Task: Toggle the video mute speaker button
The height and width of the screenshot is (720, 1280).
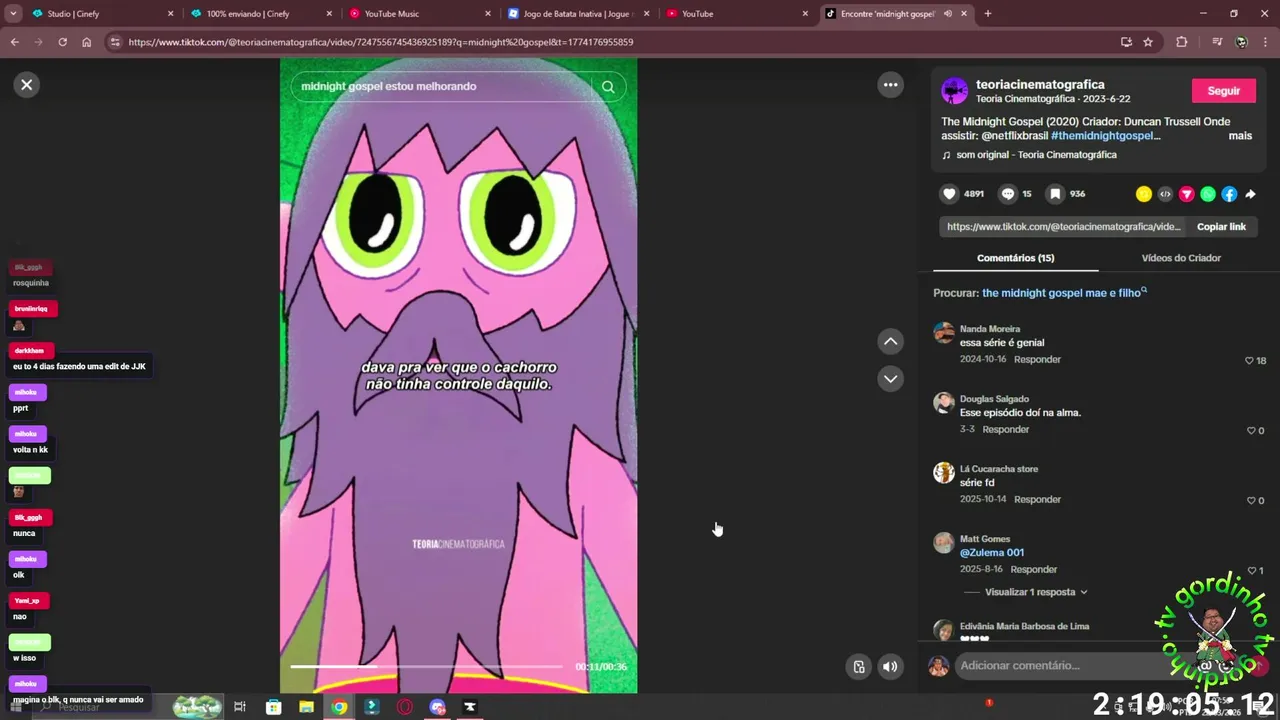Action: [x=890, y=667]
